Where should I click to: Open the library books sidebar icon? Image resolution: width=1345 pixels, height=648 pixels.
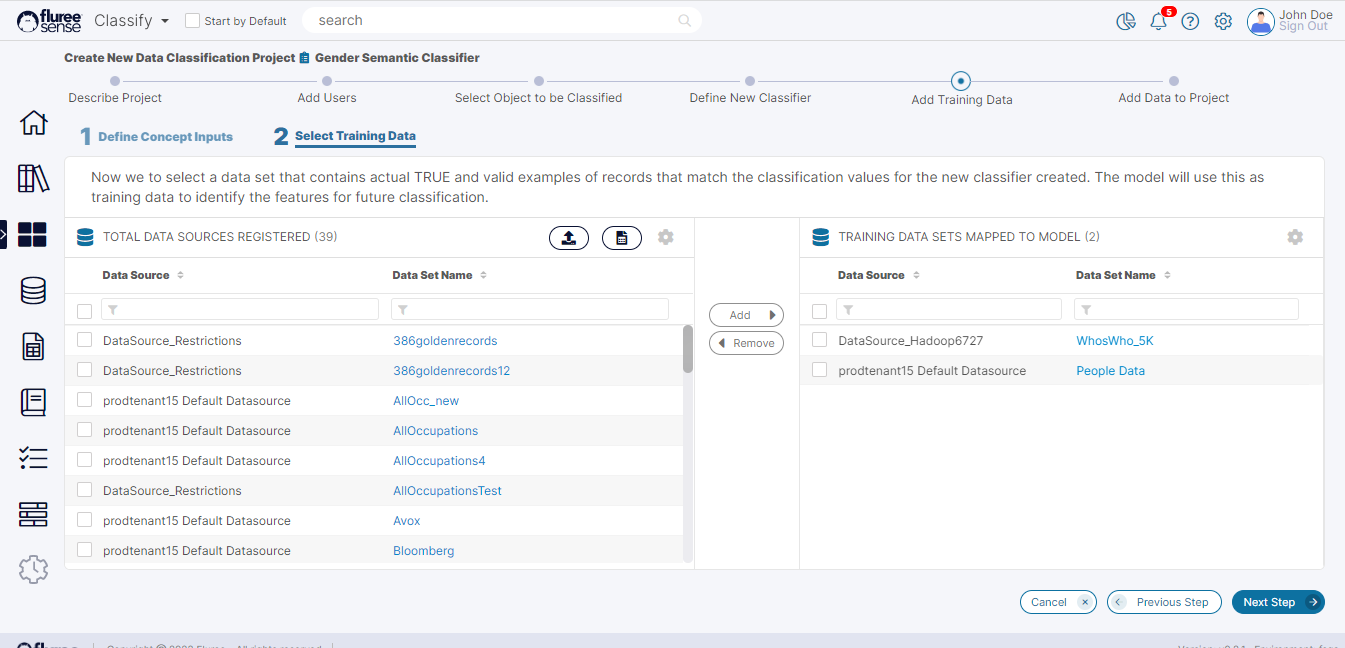(33, 179)
